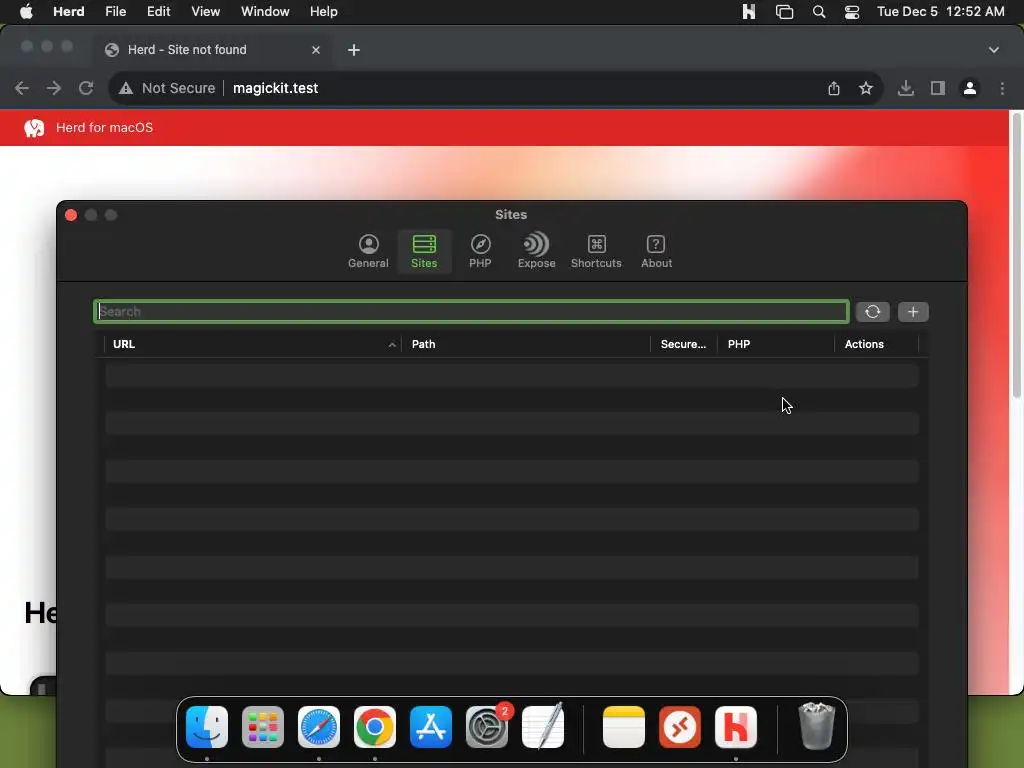
Task: Click the magickit.test address bar
Action: (x=276, y=88)
